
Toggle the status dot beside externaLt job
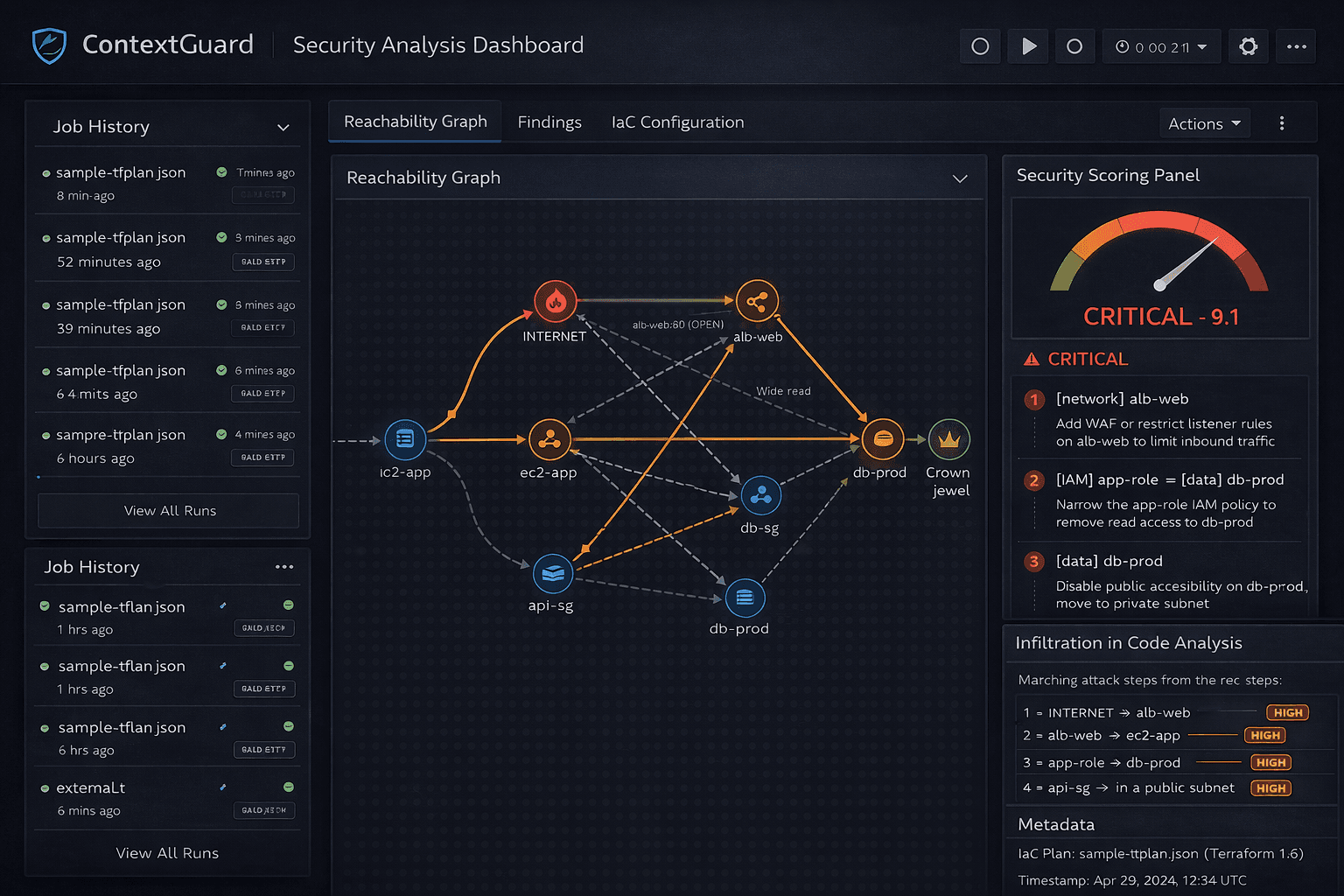pos(45,787)
